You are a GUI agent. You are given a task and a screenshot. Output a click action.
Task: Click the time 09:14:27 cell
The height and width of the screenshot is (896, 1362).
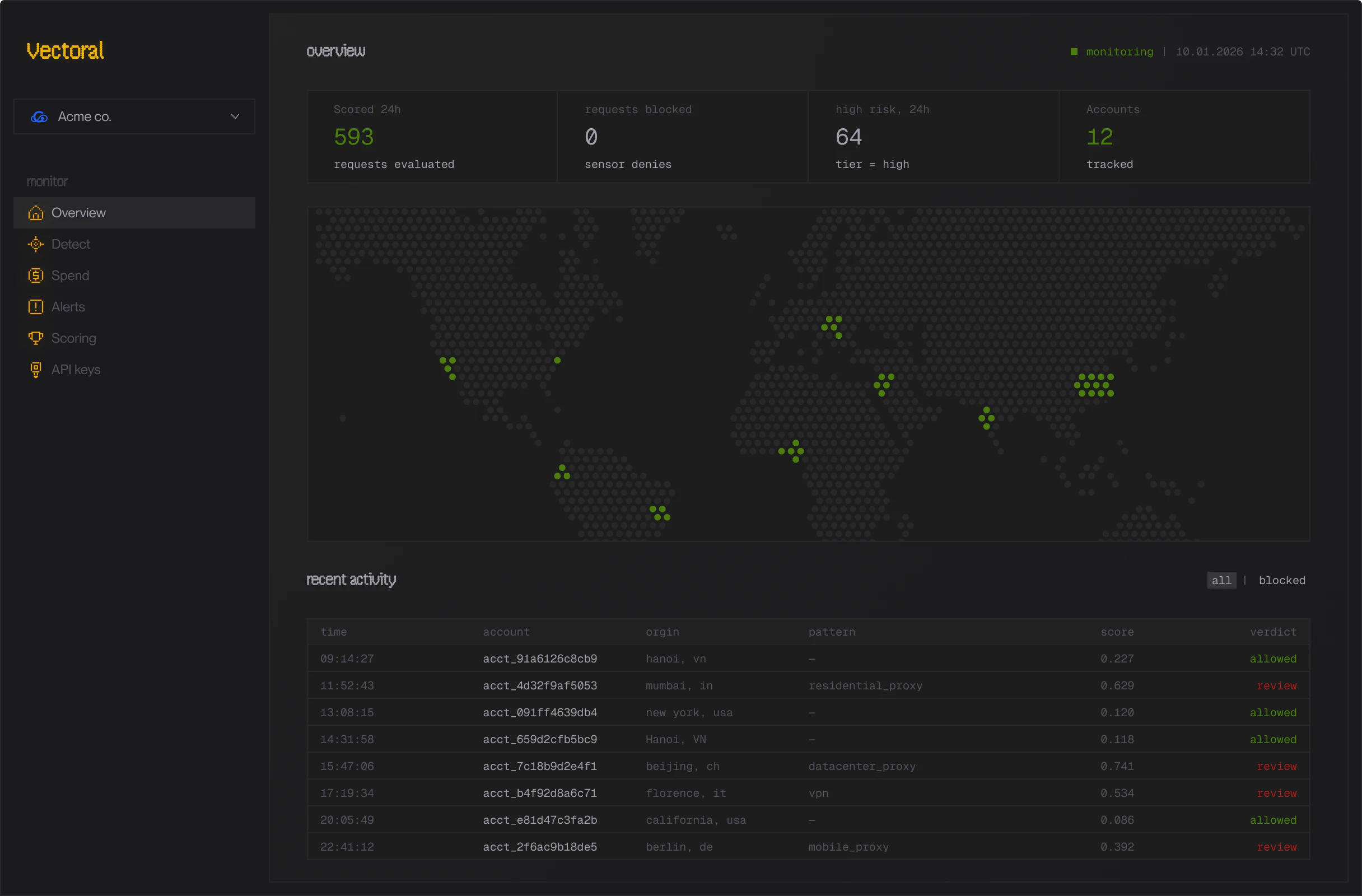[x=347, y=659]
